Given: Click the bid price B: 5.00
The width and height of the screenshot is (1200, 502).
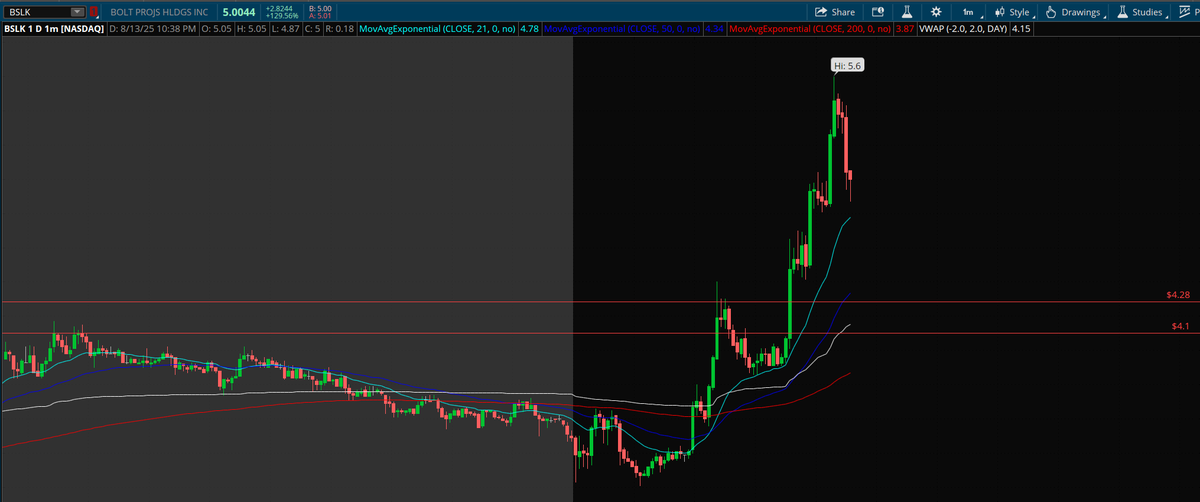Looking at the screenshot, I should (x=322, y=8).
